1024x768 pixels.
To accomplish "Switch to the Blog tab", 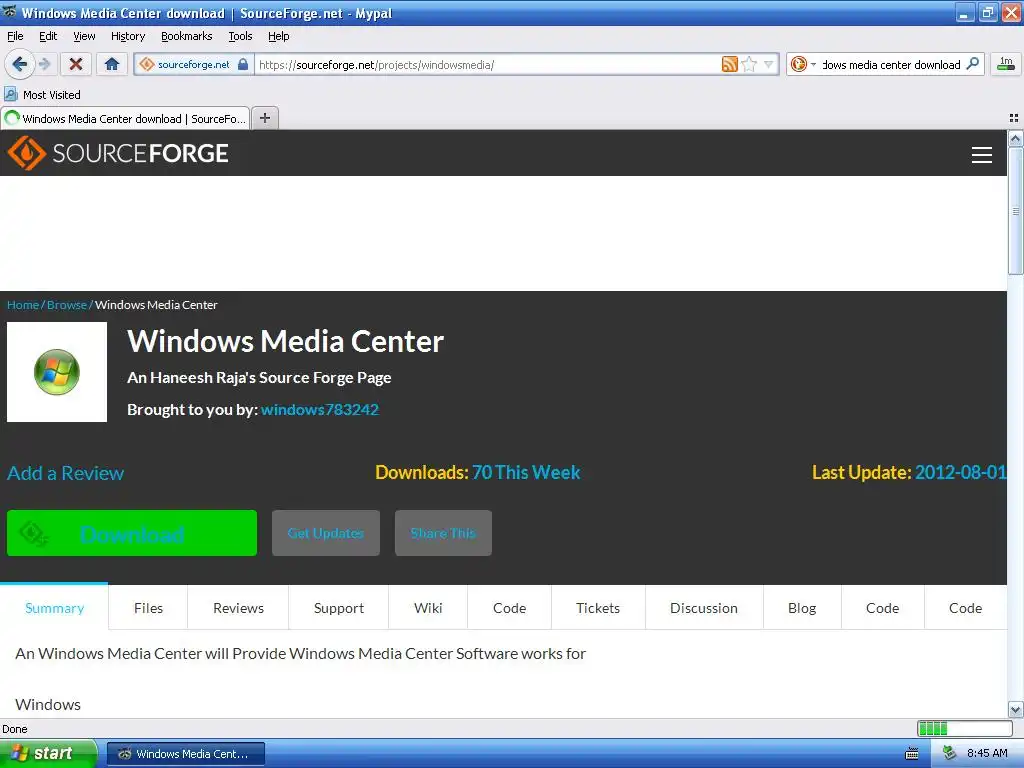I will click(x=802, y=607).
